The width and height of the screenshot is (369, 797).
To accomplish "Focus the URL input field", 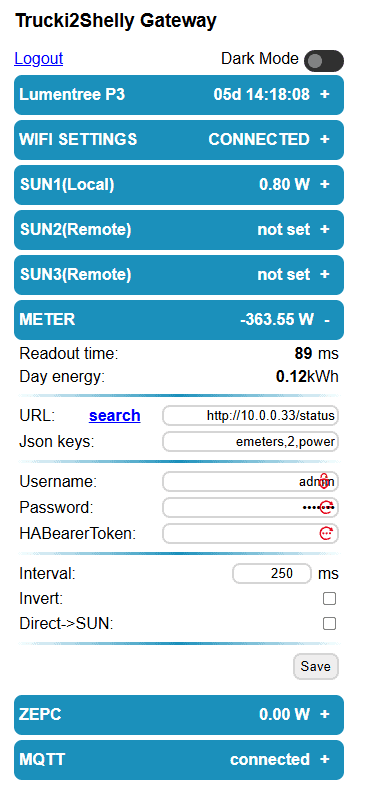I will tap(251, 416).
